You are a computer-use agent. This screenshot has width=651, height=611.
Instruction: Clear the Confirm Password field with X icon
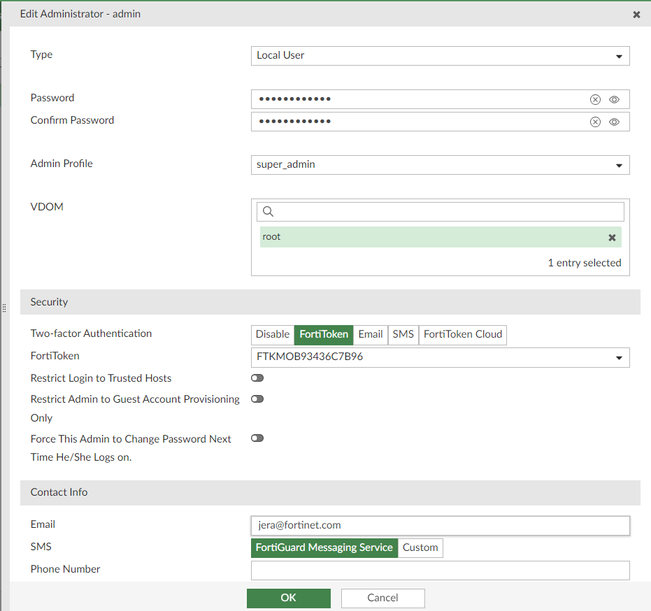point(595,122)
